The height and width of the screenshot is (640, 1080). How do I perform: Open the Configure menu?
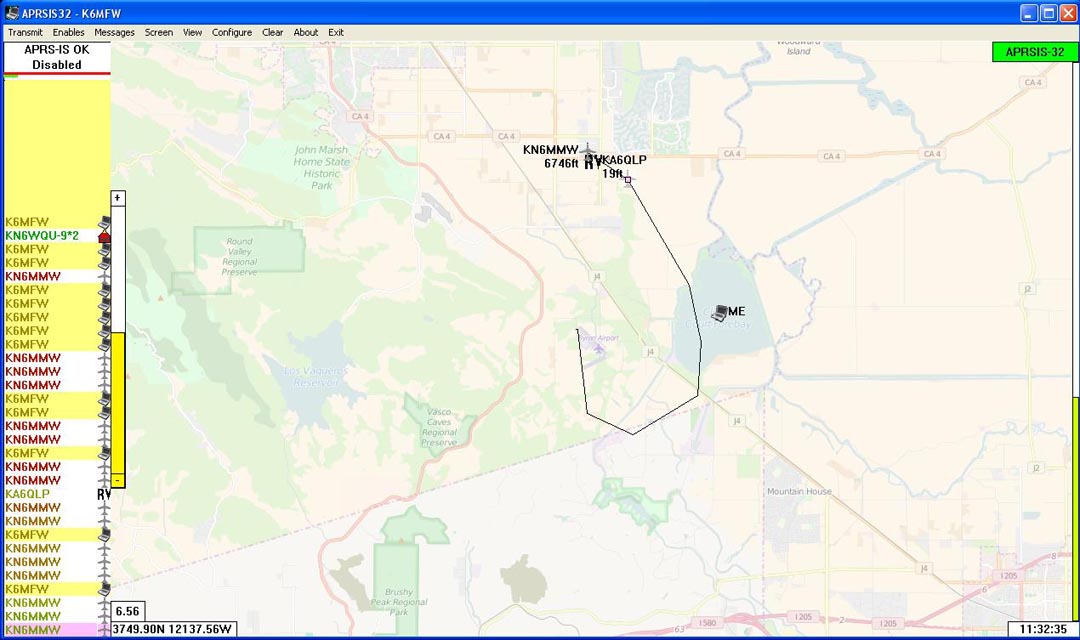[x=232, y=32]
